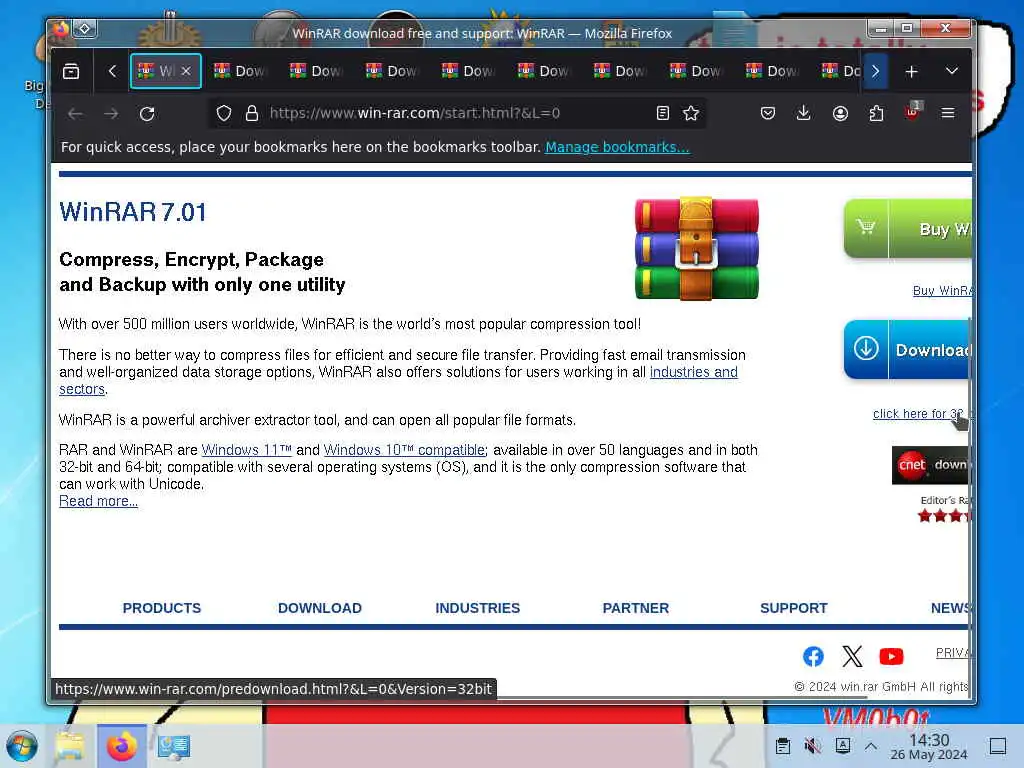Open DOWNLOAD navigation menu

coord(320,608)
